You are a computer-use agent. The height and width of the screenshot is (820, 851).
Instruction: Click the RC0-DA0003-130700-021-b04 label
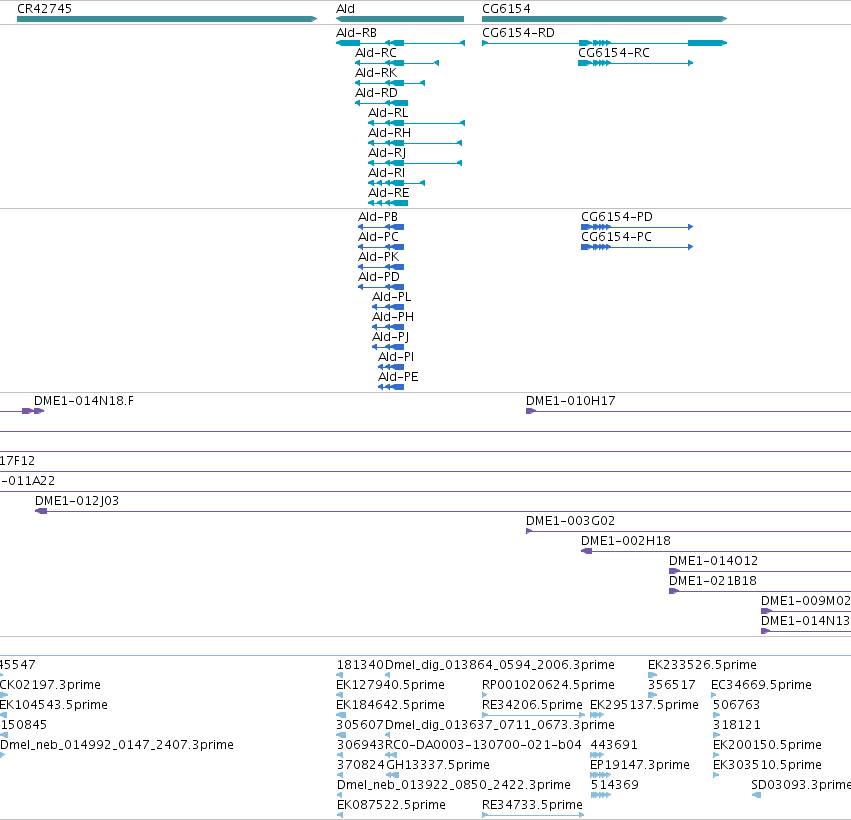(483, 745)
